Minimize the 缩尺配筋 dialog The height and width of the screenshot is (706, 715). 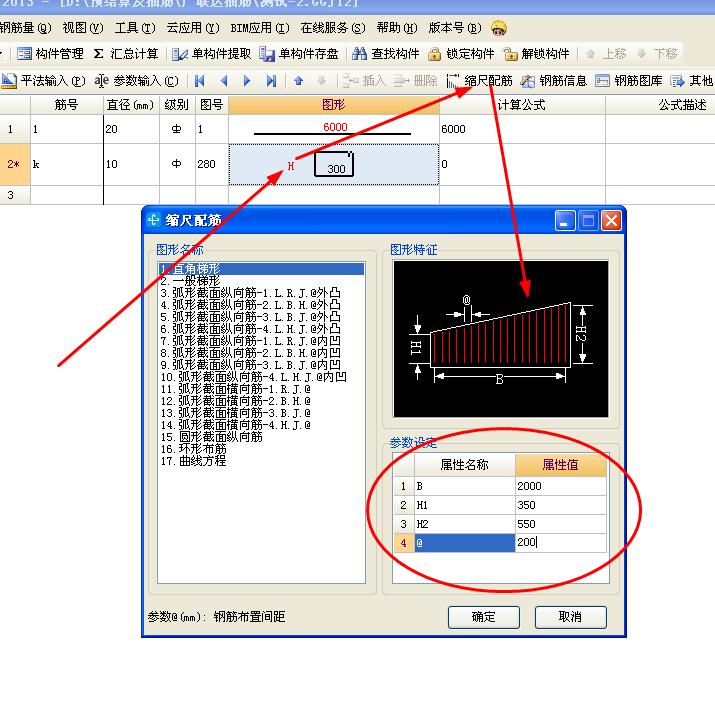click(x=565, y=221)
